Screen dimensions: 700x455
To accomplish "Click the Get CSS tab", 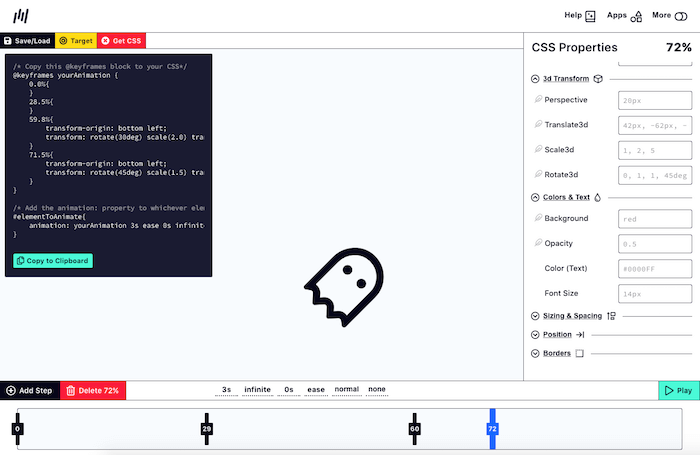I will 122,41.
